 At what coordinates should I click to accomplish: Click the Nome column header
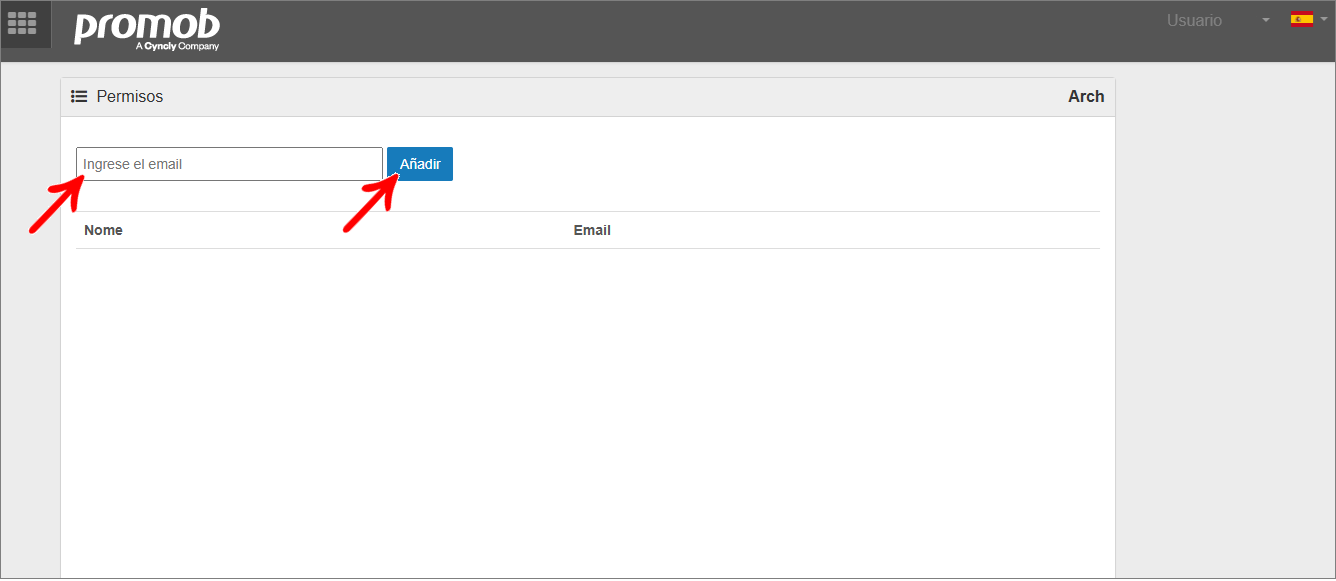pos(103,230)
